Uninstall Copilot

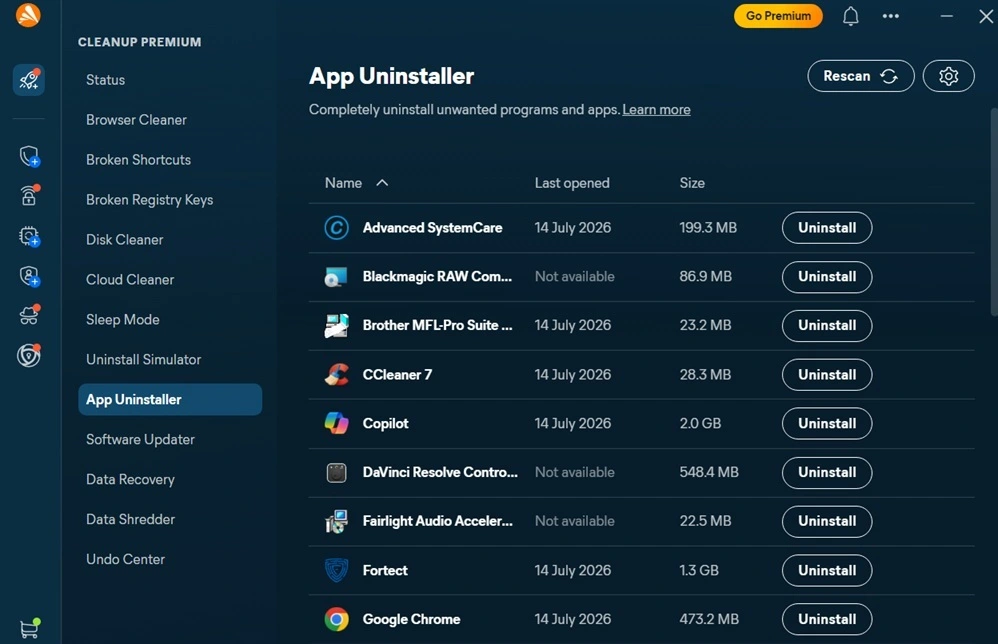[x=827, y=424]
